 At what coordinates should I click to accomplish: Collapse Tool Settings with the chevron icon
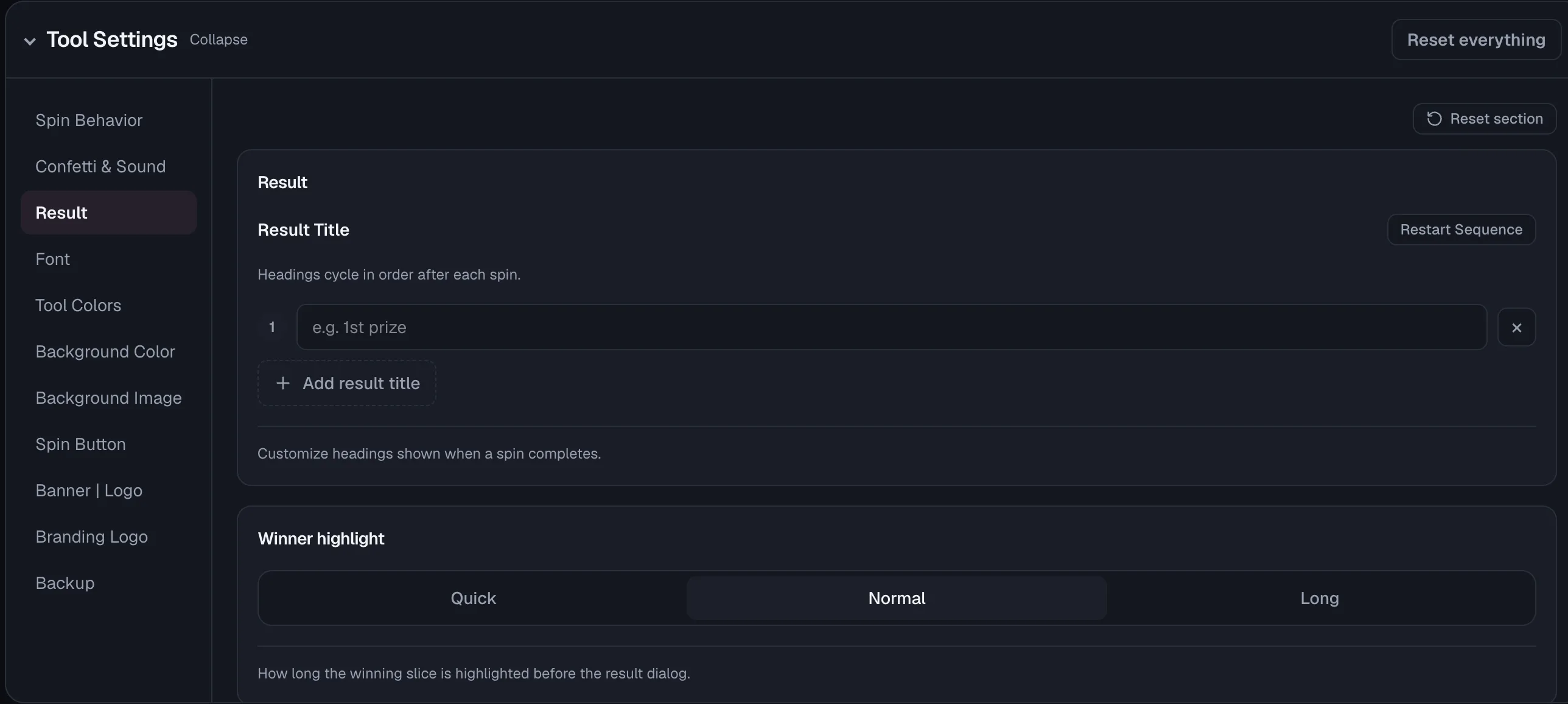[x=29, y=41]
